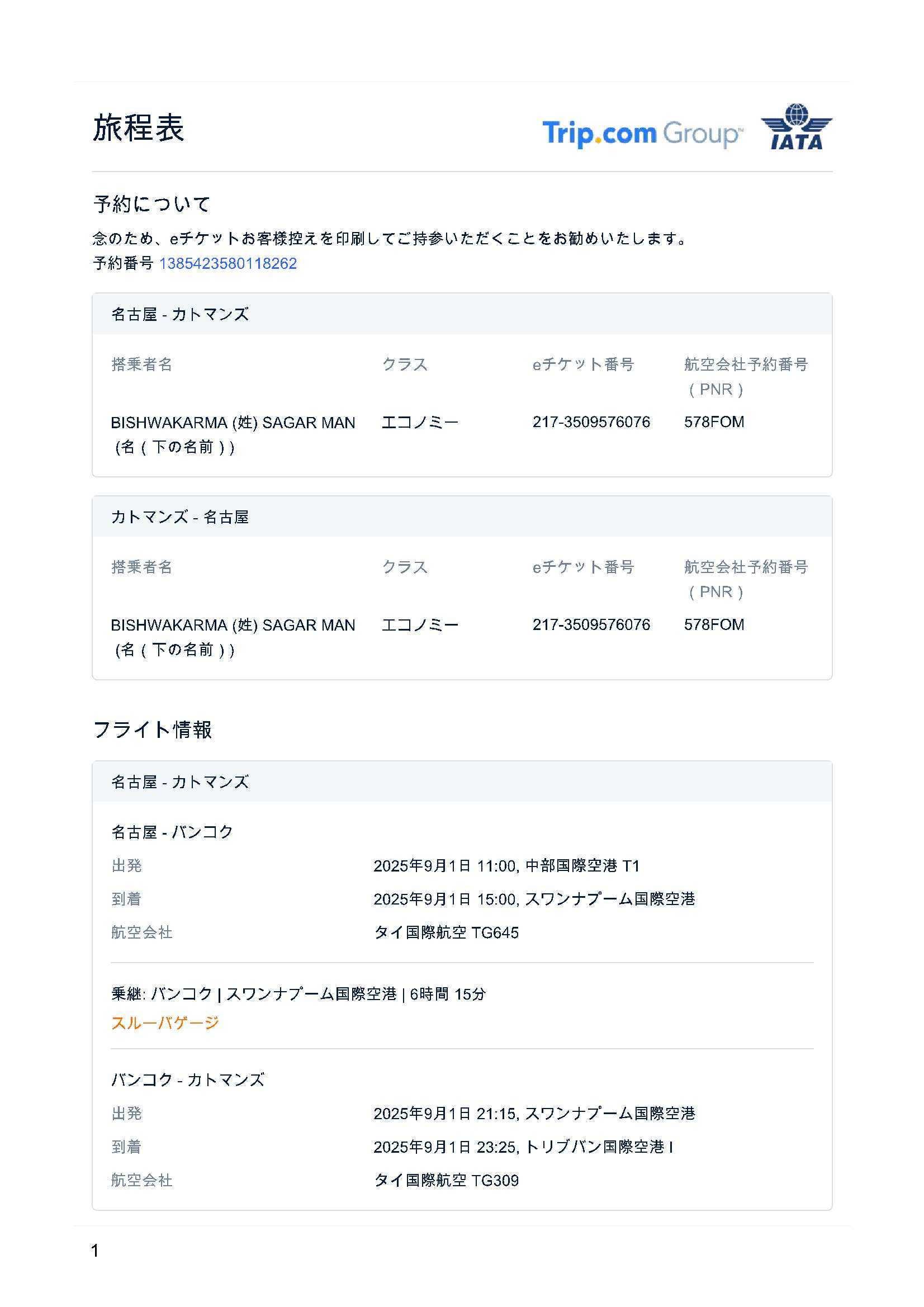Click the カトマンズ - 名古屋 card header
Image resolution: width=924 pixels, height=1307 pixels.
click(180, 517)
